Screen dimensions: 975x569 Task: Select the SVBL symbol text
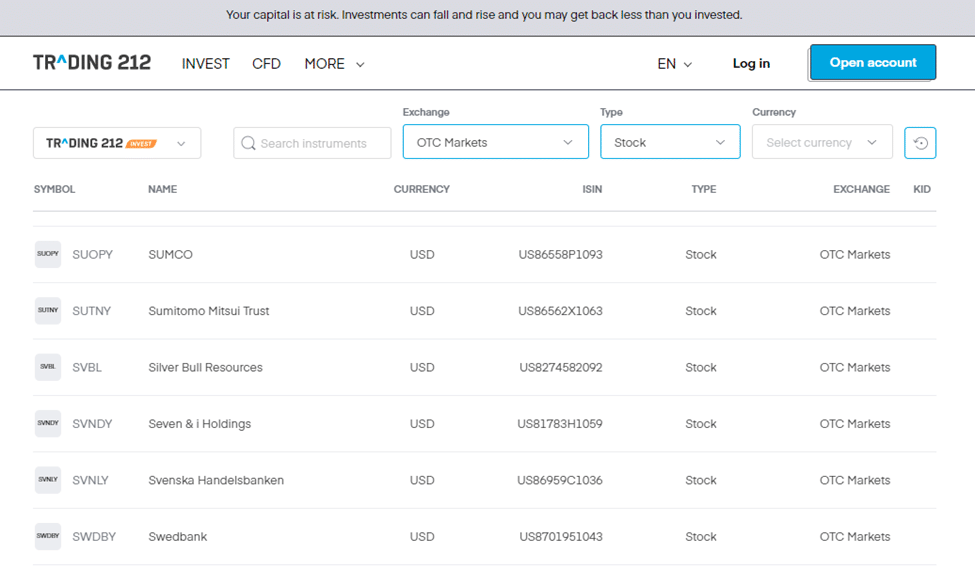pyautogui.click(x=87, y=368)
